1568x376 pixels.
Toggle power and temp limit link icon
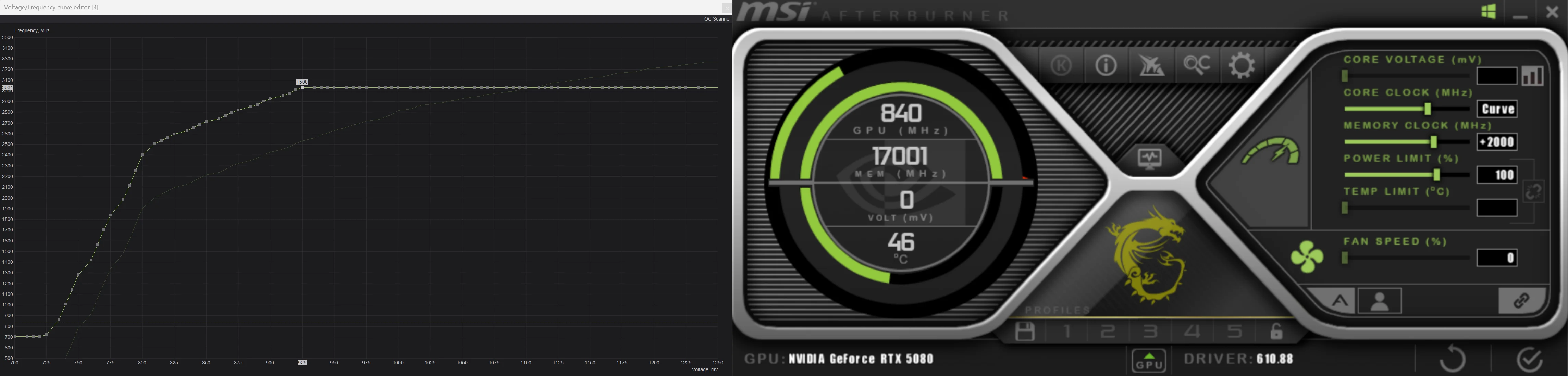click(1533, 192)
